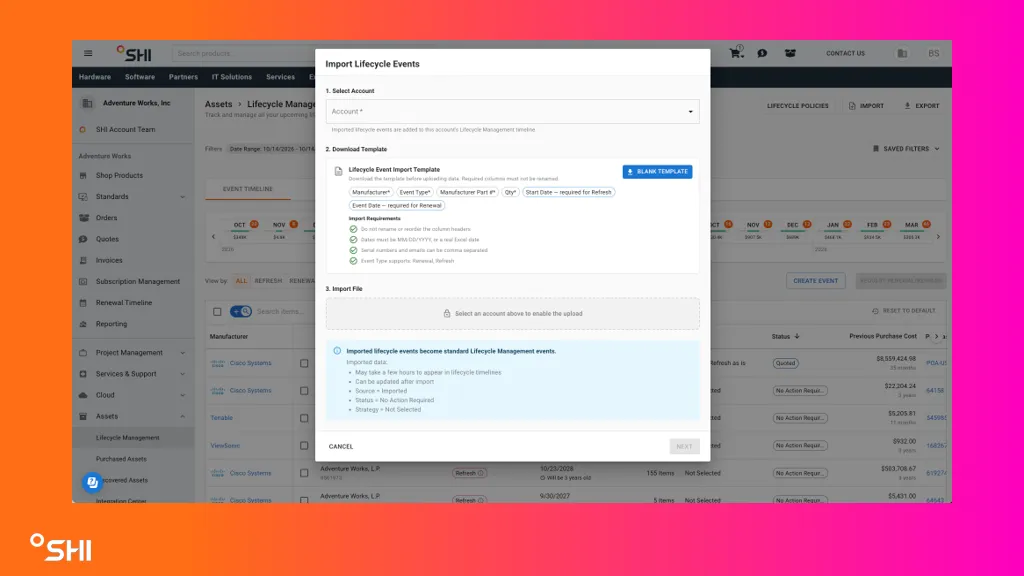Toggle the blue search switch beside Search items
The height and width of the screenshot is (576, 1024).
pos(241,312)
